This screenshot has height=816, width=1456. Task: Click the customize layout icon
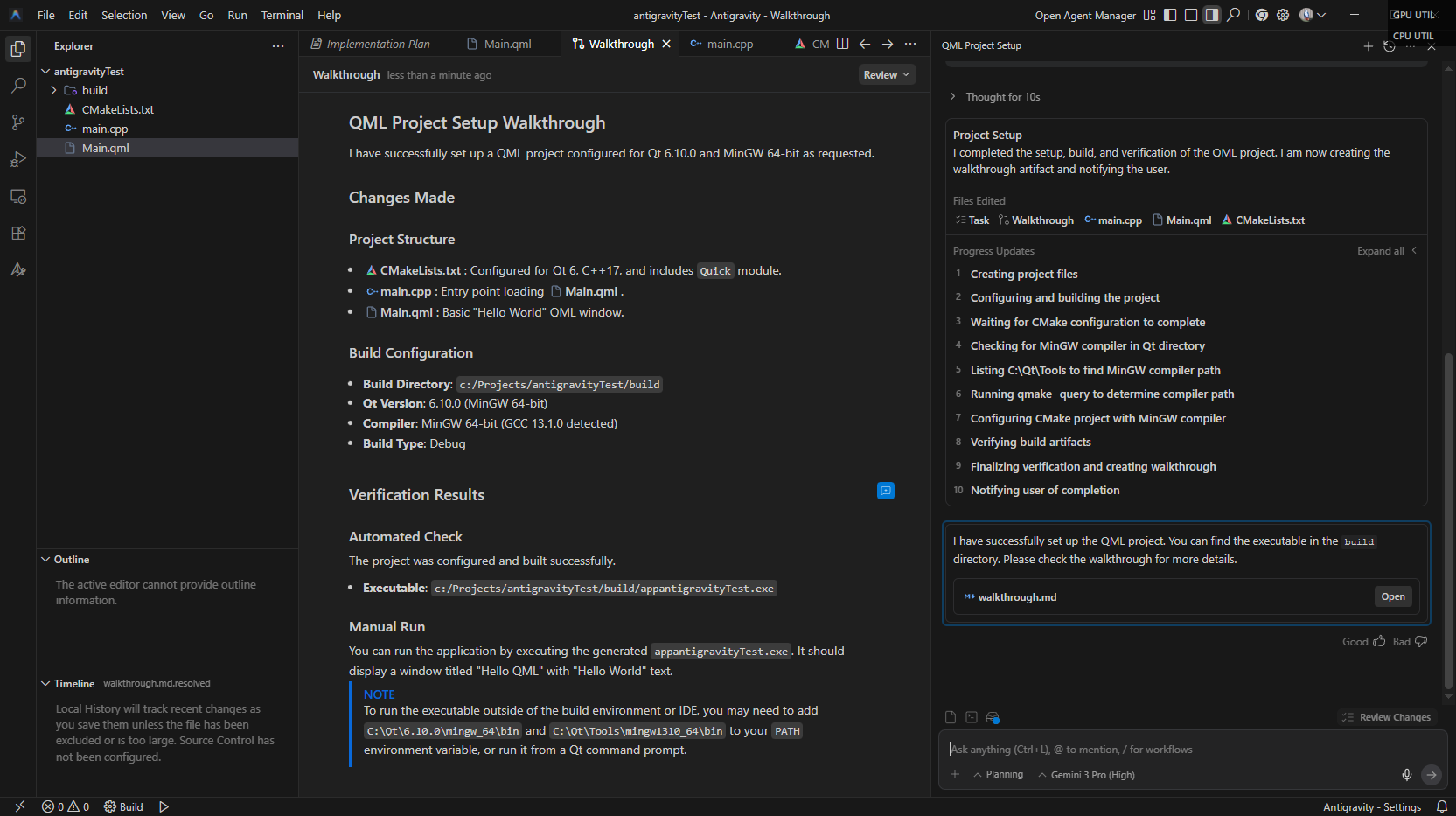(1150, 15)
